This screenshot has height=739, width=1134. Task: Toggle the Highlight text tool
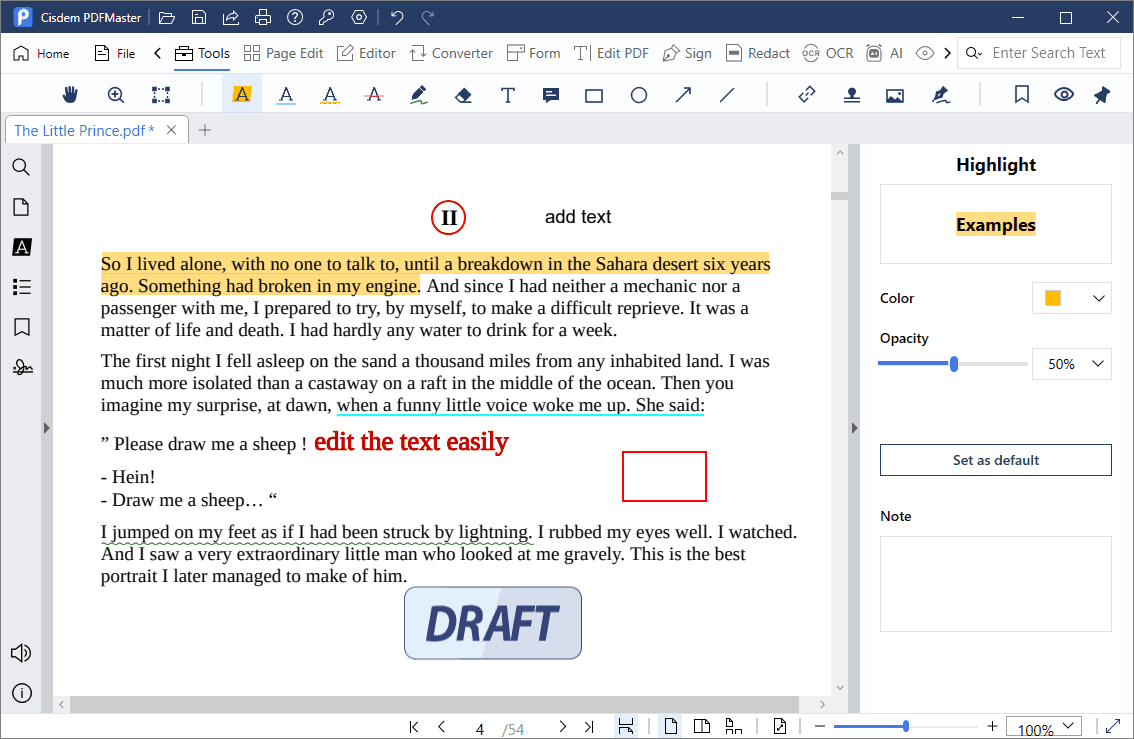click(x=242, y=95)
